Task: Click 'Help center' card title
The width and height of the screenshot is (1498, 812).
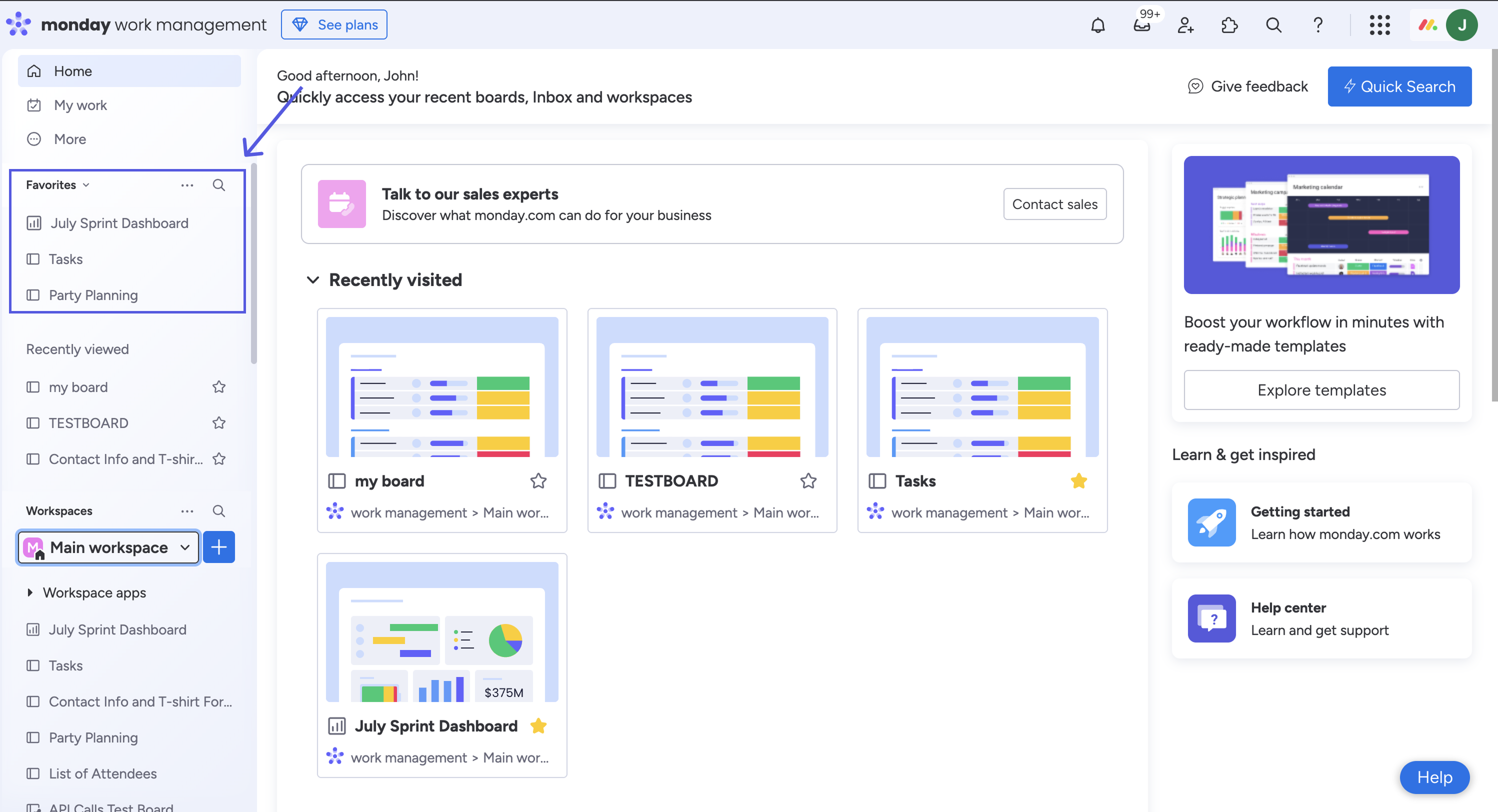Action: point(1288,607)
